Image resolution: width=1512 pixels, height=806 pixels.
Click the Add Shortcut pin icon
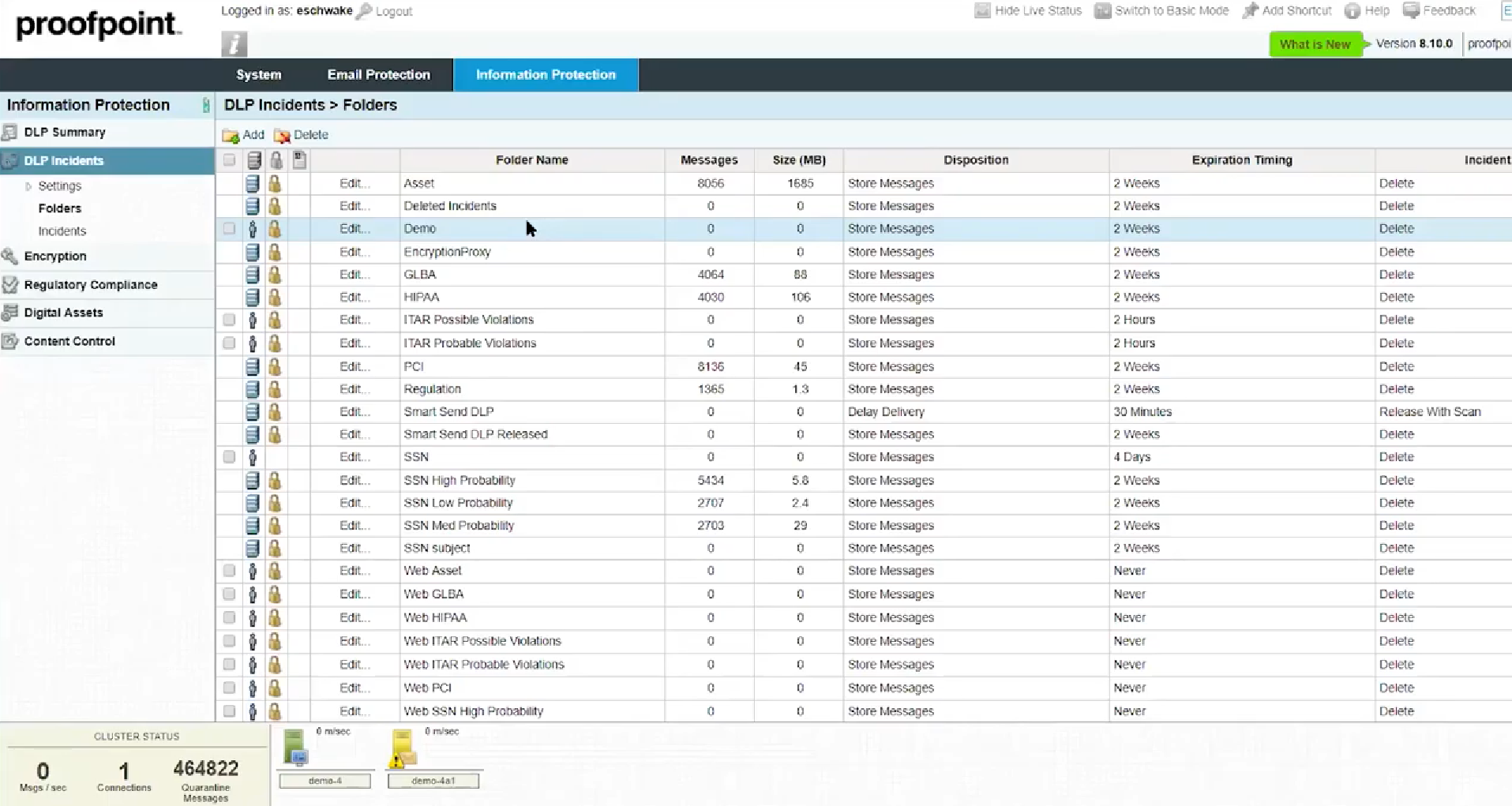(x=1251, y=11)
